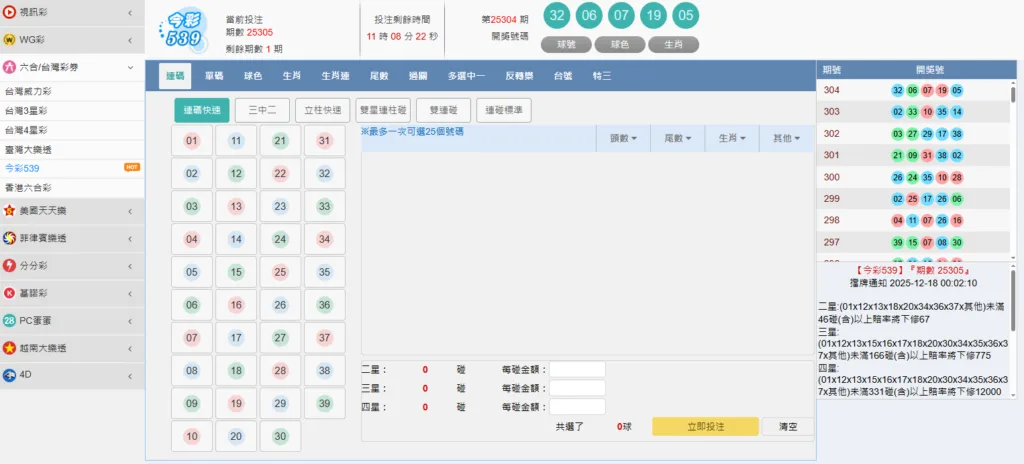Image resolution: width=1024 pixels, height=464 pixels.
Task: Select number ball 01
Action: (191, 141)
